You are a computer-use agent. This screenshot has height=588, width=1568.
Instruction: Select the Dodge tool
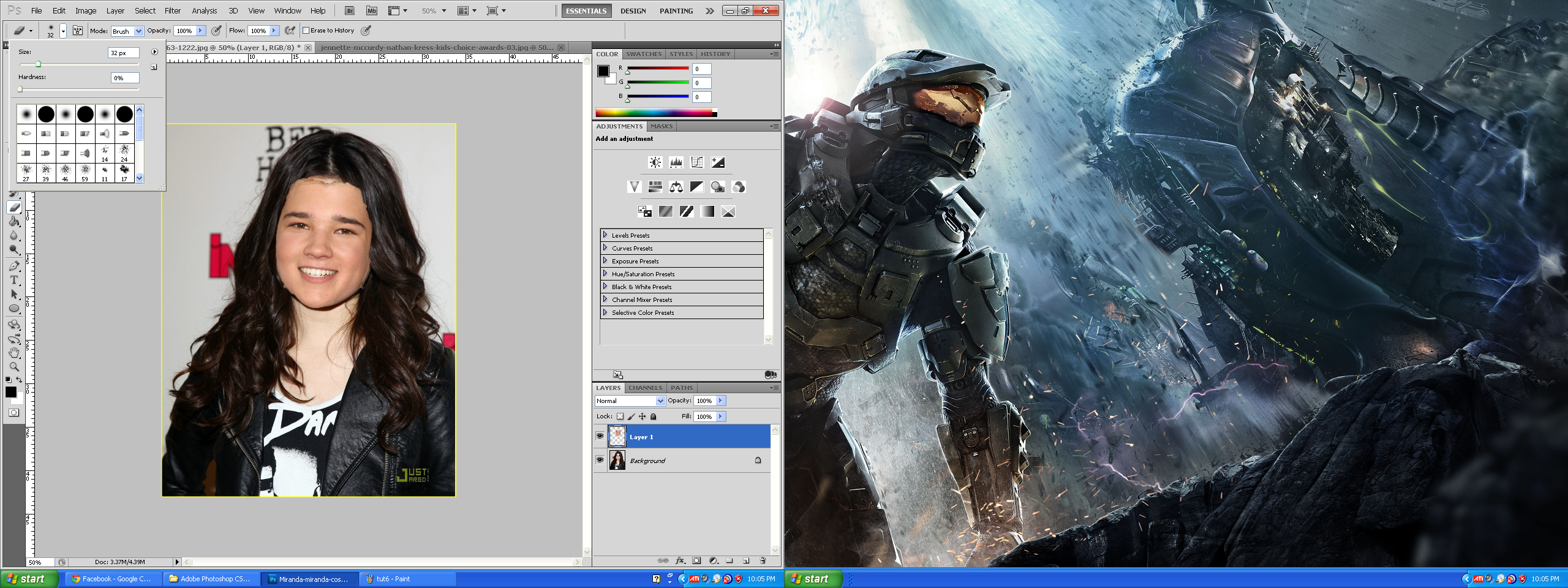click(14, 250)
